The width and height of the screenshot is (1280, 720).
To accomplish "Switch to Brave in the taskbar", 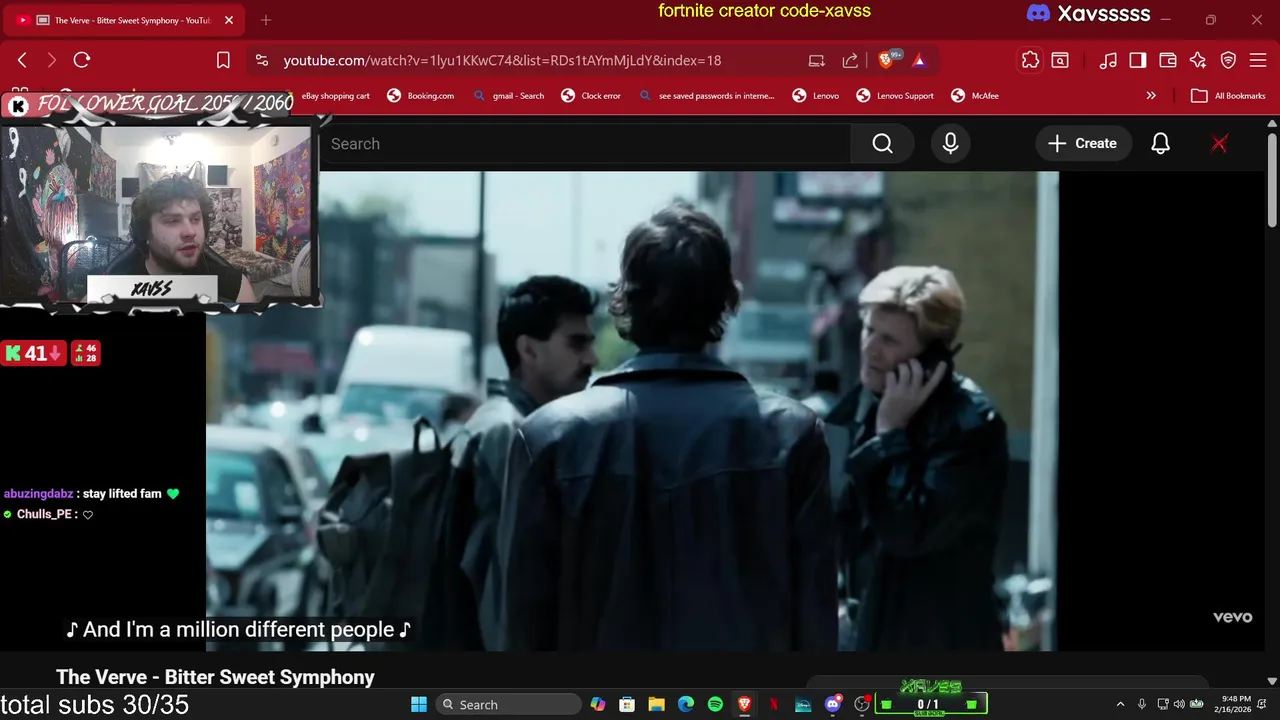I will (x=744, y=704).
